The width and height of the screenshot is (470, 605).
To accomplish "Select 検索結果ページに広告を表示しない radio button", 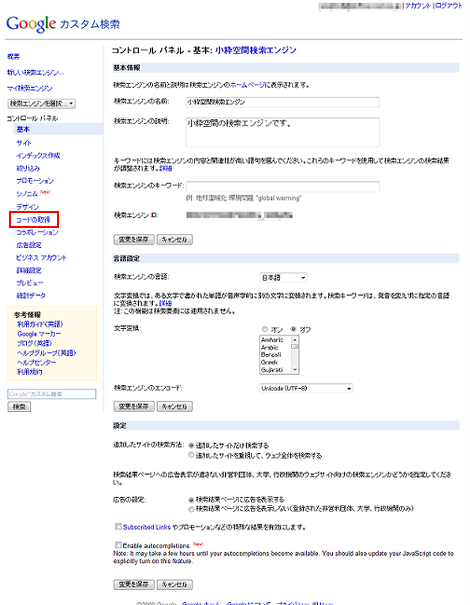I will [x=191, y=509].
